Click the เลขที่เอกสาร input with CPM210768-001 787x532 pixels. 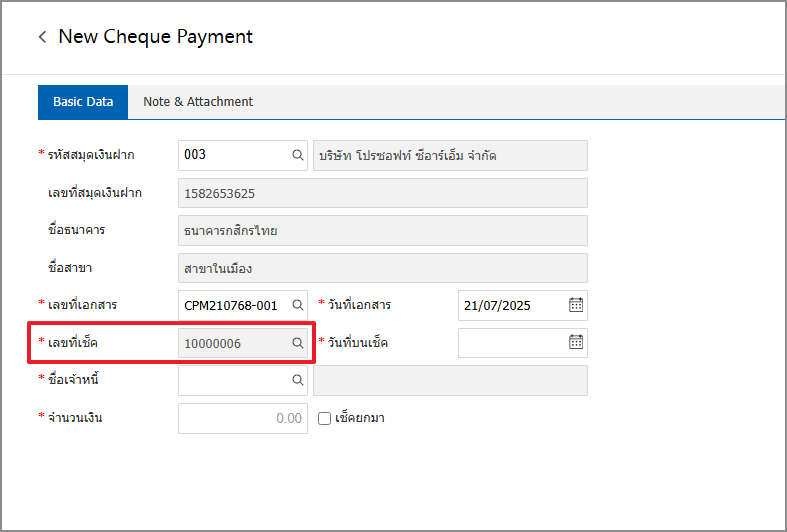click(x=232, y=305)
